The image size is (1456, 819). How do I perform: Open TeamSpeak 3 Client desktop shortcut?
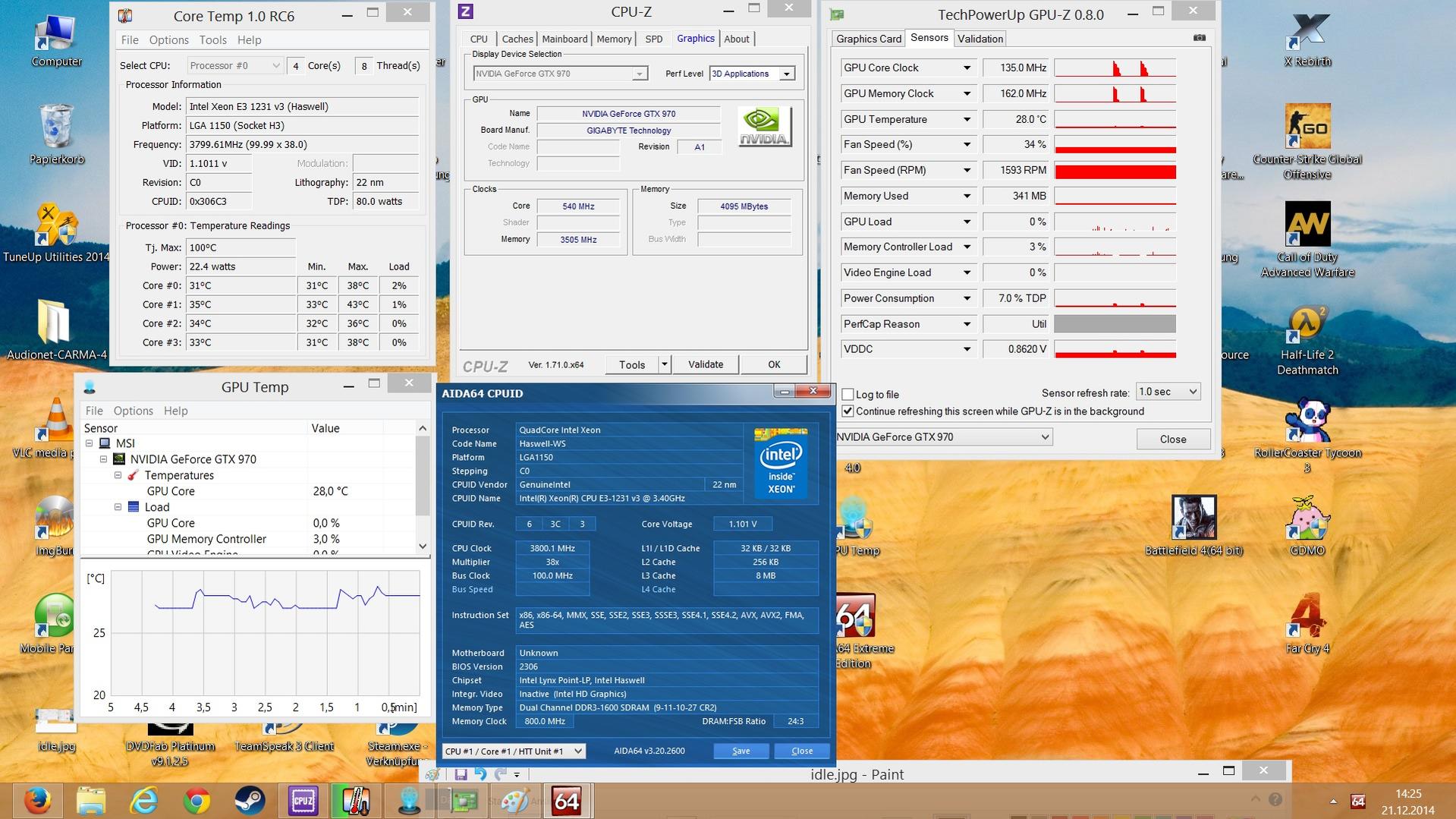[284, 738]
